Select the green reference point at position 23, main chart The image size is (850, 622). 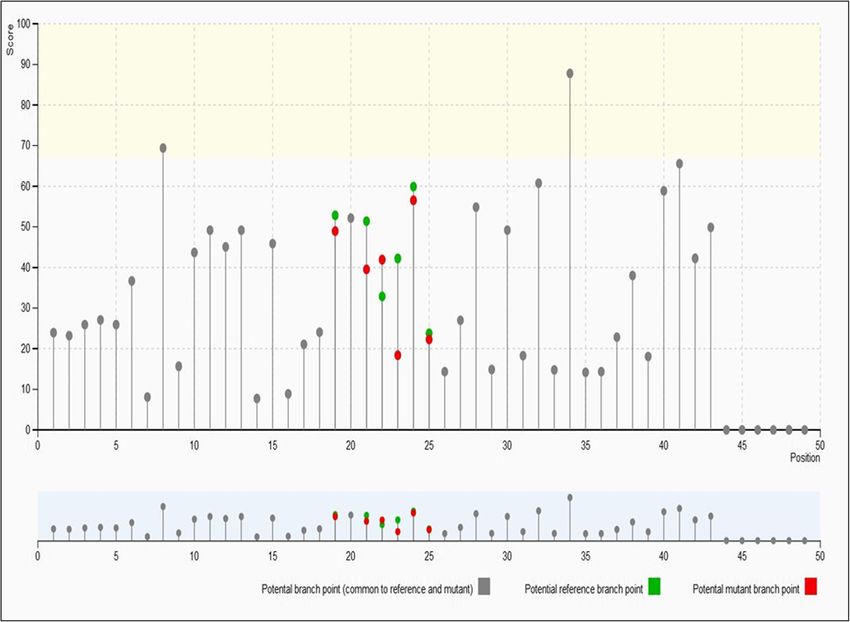pos(398,259)
